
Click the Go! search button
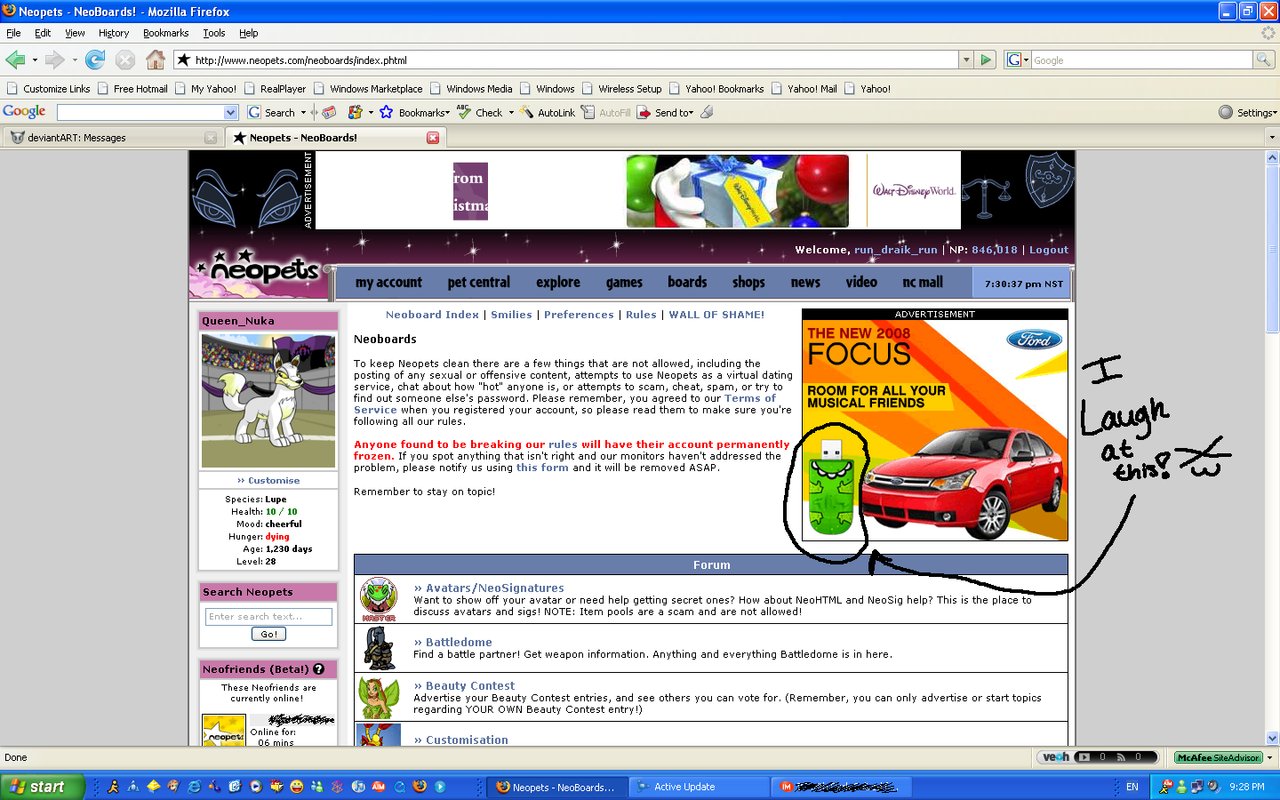(269, 634)
